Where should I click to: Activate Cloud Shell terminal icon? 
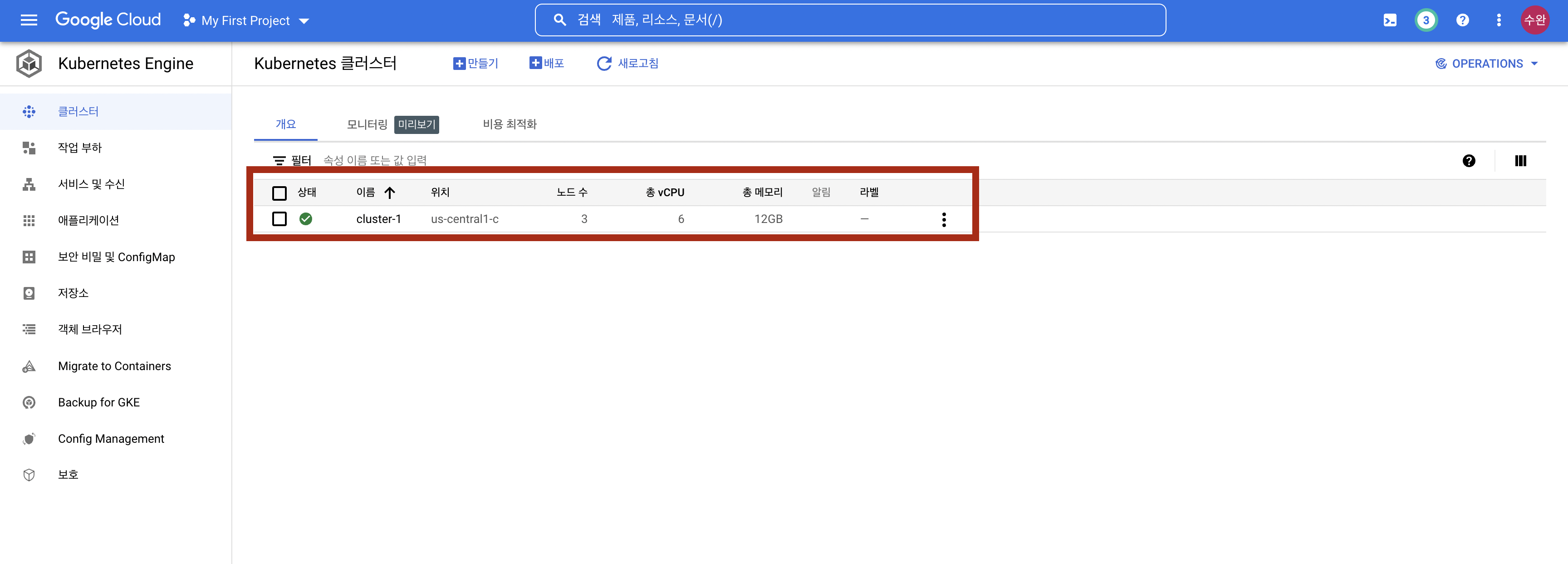pyautogui.click(x=1390, y=21)
